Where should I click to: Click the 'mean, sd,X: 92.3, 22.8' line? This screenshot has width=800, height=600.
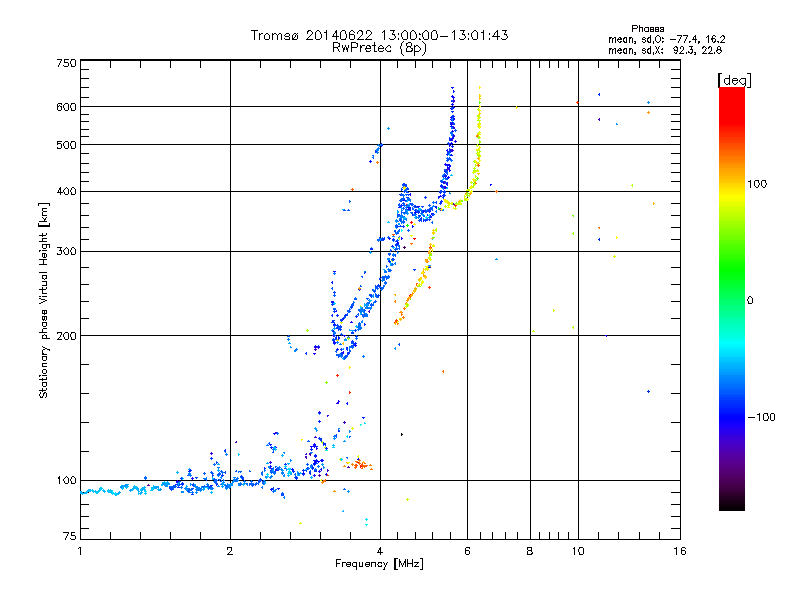pos(665,50)
